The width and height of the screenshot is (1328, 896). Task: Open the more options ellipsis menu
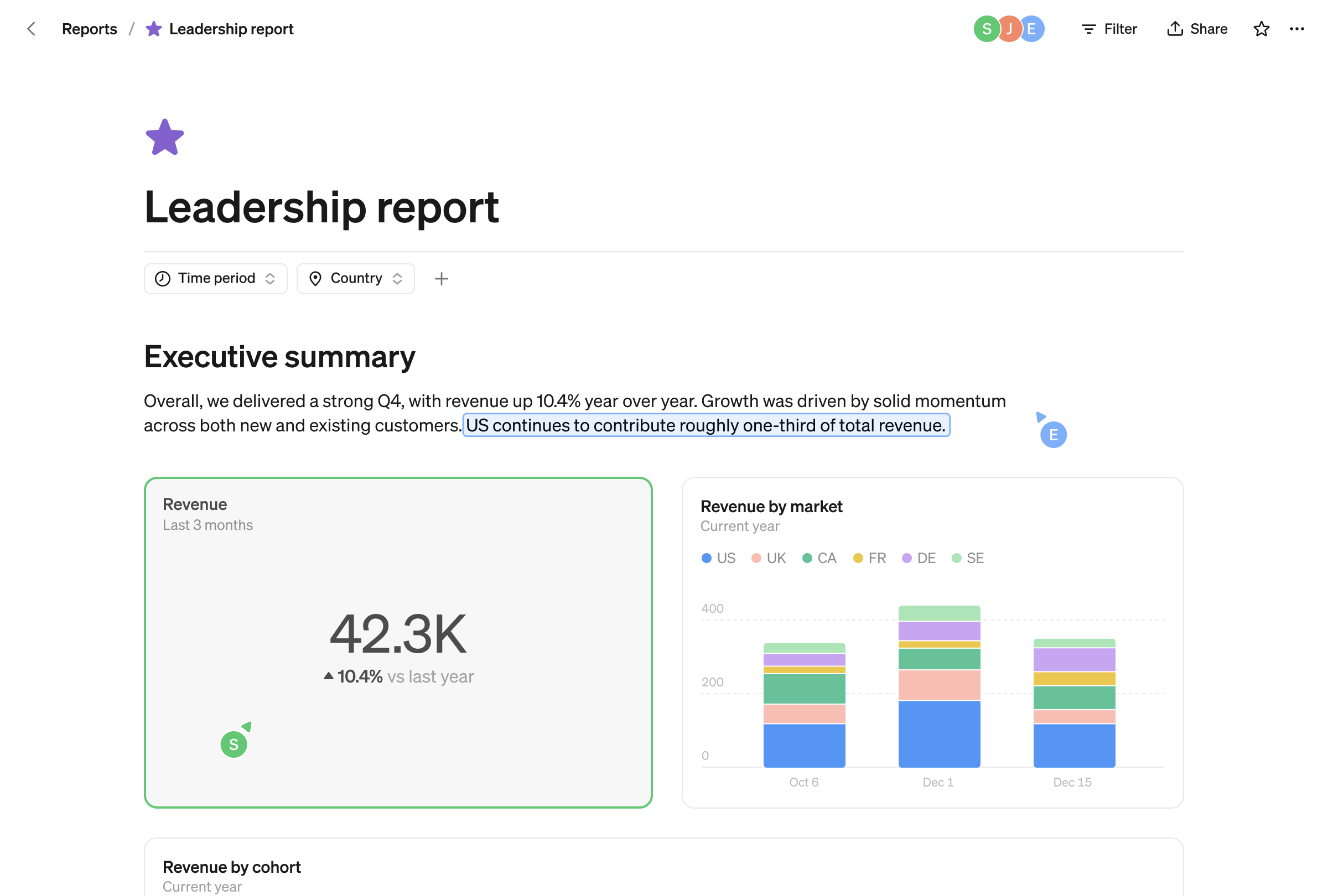coord(1296,29)
